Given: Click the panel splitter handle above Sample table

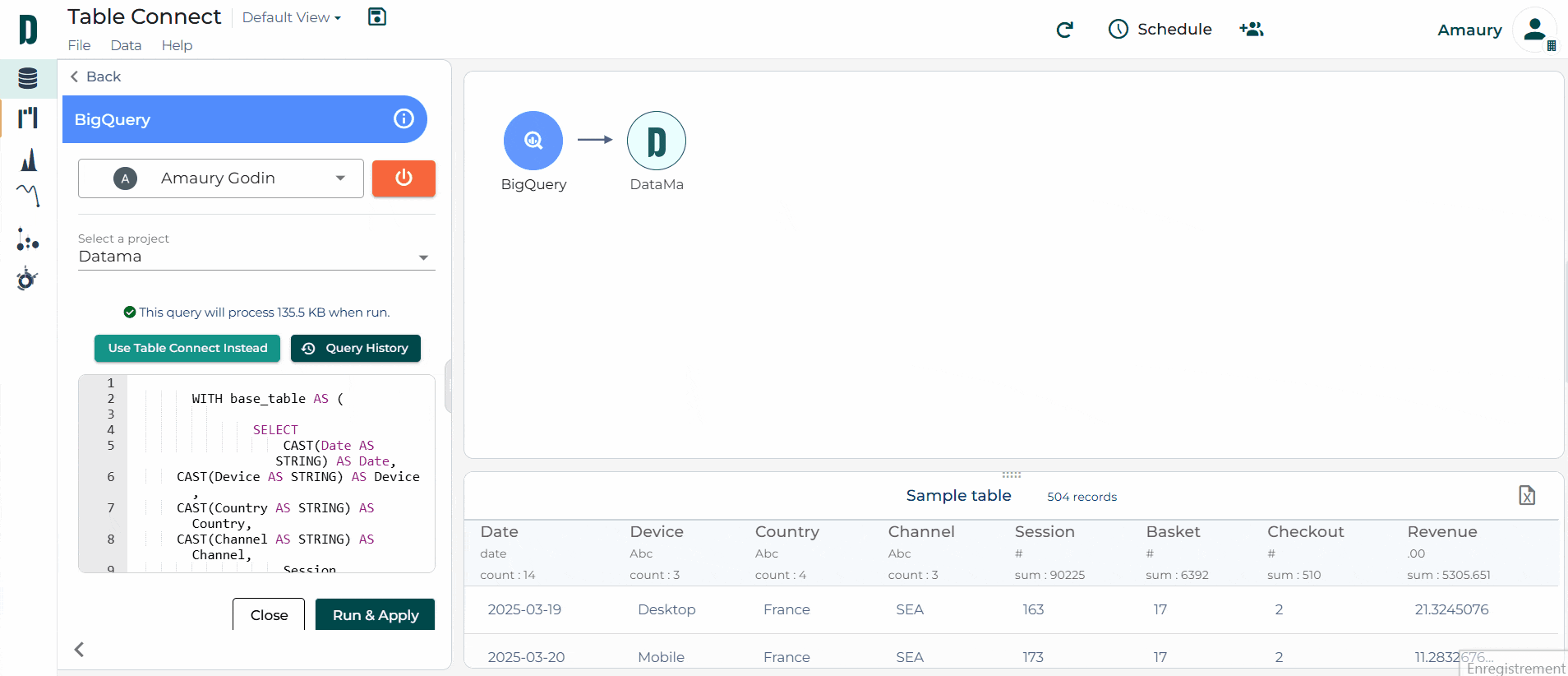Looking at the screenshot, I should pos(1012,475).
